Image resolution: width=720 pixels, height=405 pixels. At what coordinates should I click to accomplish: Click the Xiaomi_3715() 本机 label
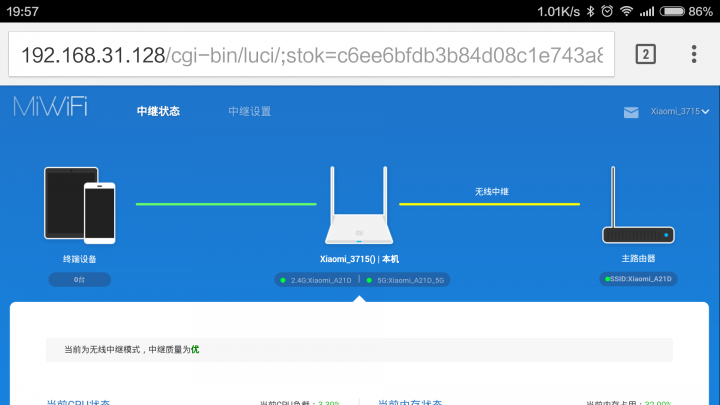[x=360, y=259]
